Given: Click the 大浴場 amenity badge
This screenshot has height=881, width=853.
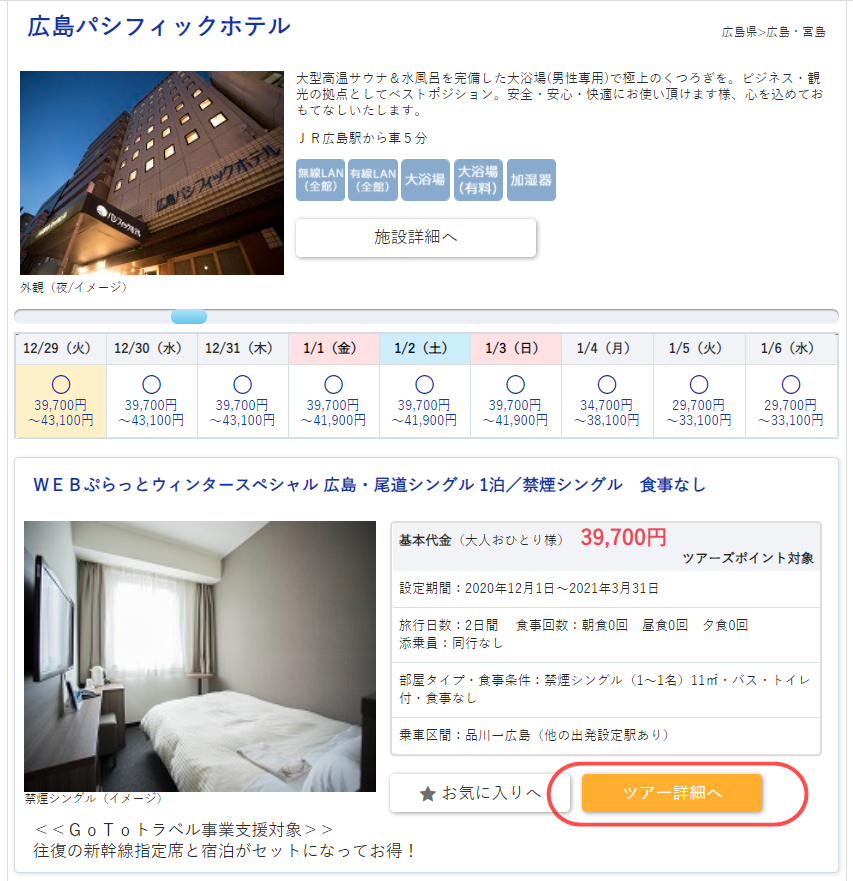Looking at the screenshot, I should pos(425,180).
